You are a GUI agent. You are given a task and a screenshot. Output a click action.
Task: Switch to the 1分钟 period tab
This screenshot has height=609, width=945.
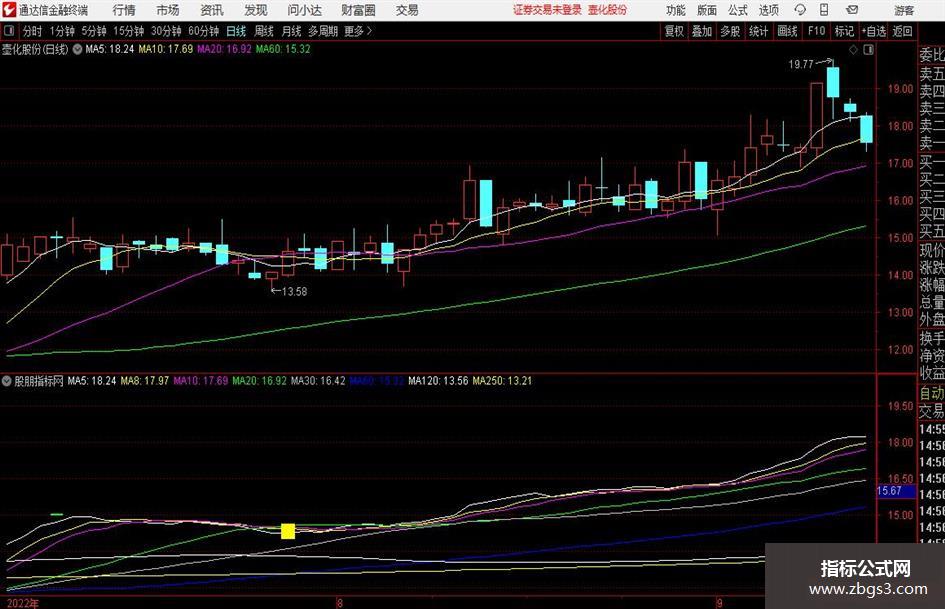tap(61, 31)
